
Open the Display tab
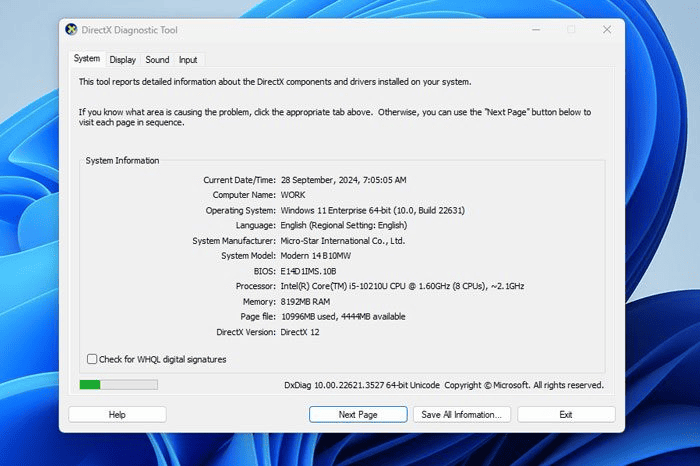[x=122, y=60]
